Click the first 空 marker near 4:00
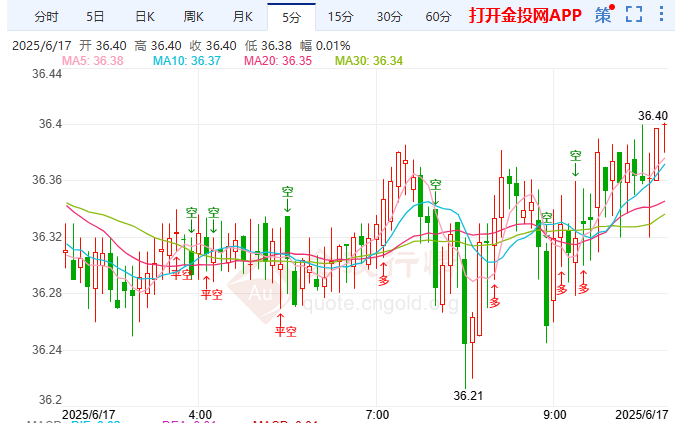 pyautogui.click(x=192, y=212)
